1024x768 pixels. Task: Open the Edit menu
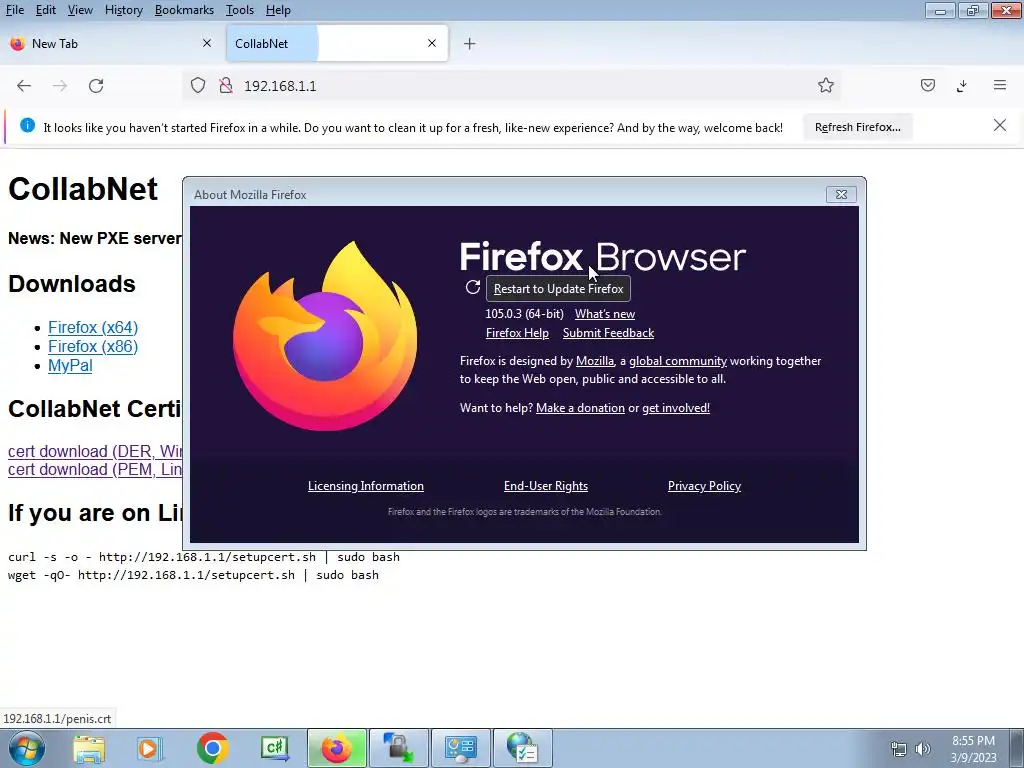pyautogui.click(x=45, y=10)
